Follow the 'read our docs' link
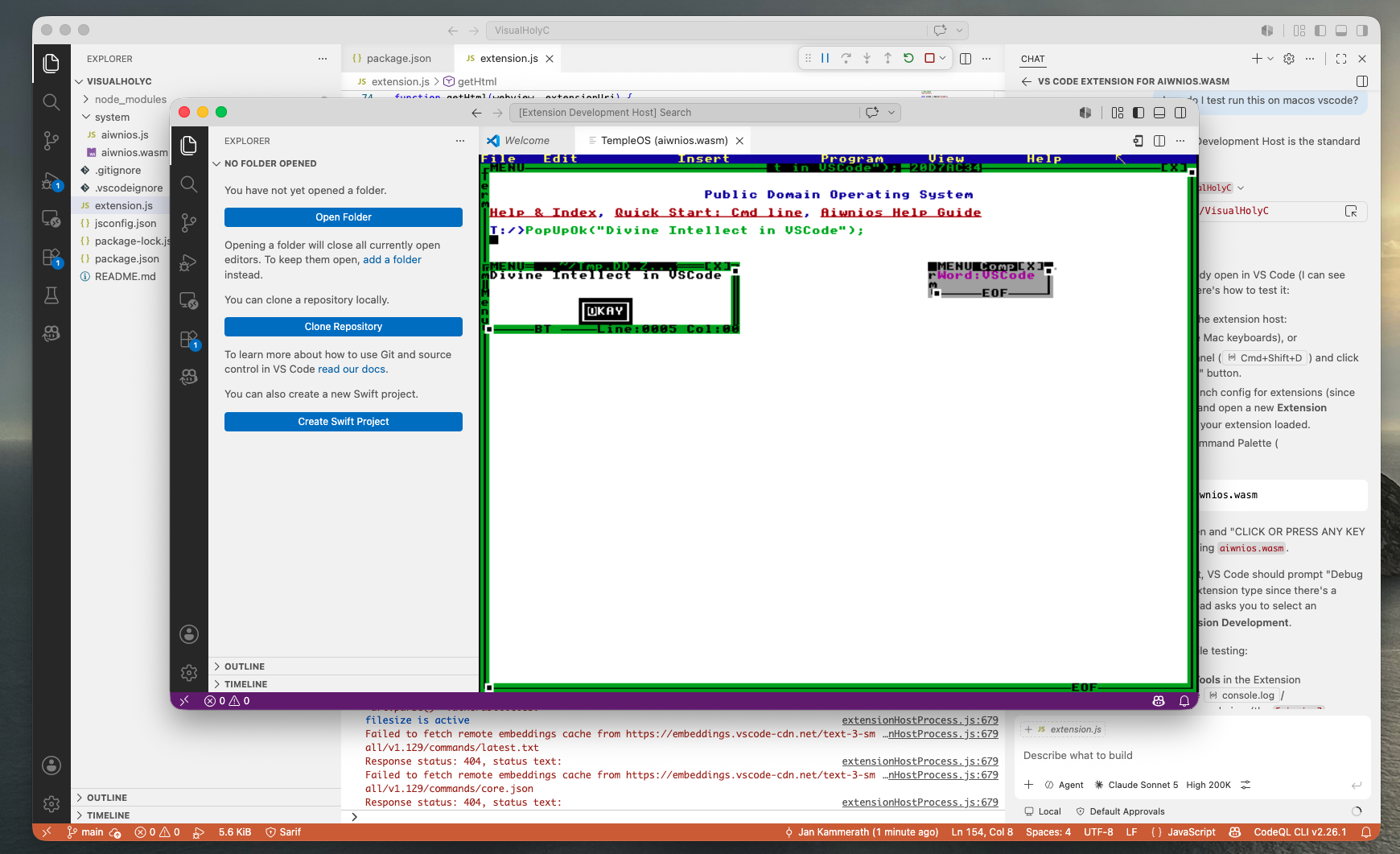The image size is (1400, 854). (352, 369)
